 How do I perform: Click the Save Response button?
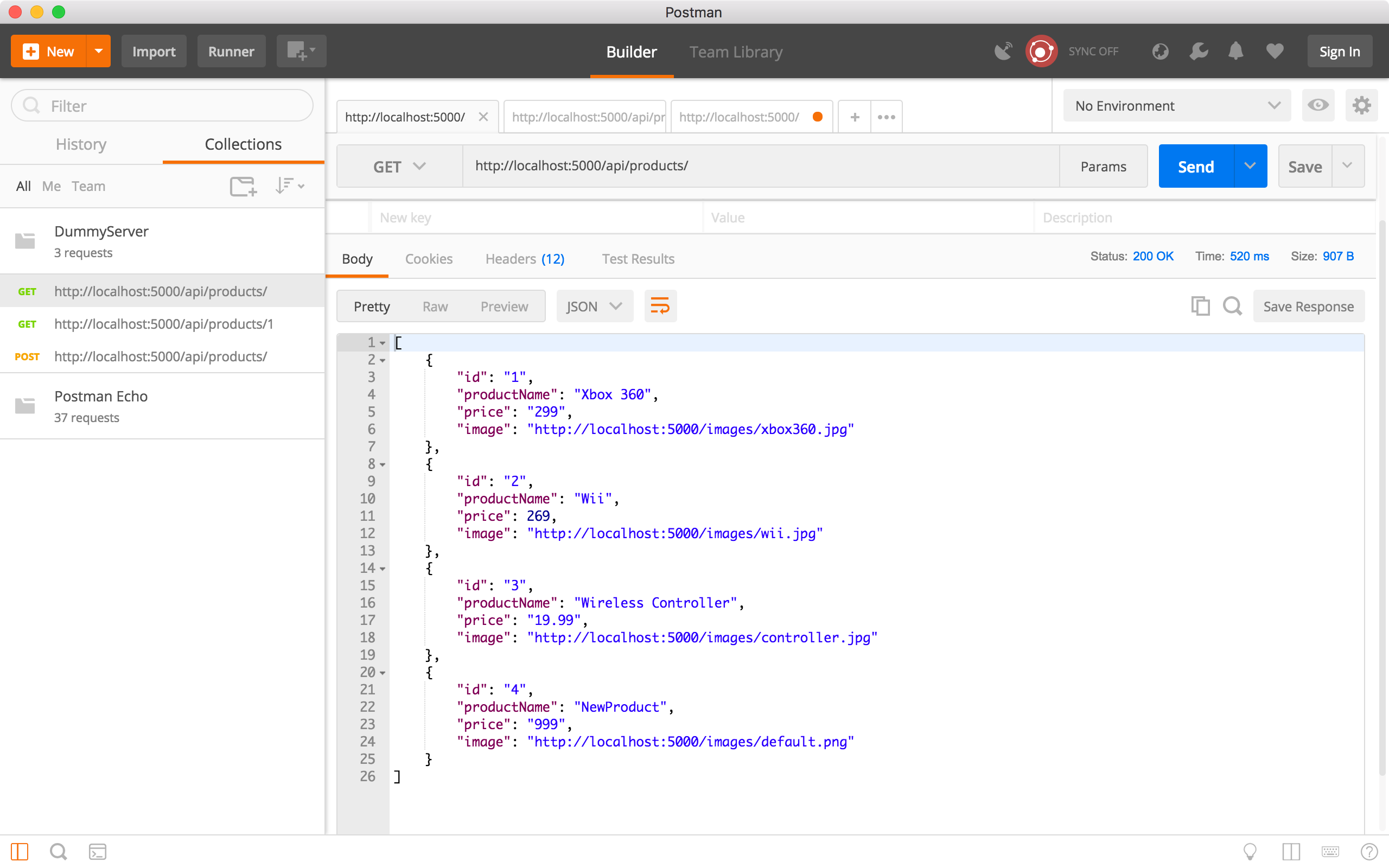(x=1308, y=306)
